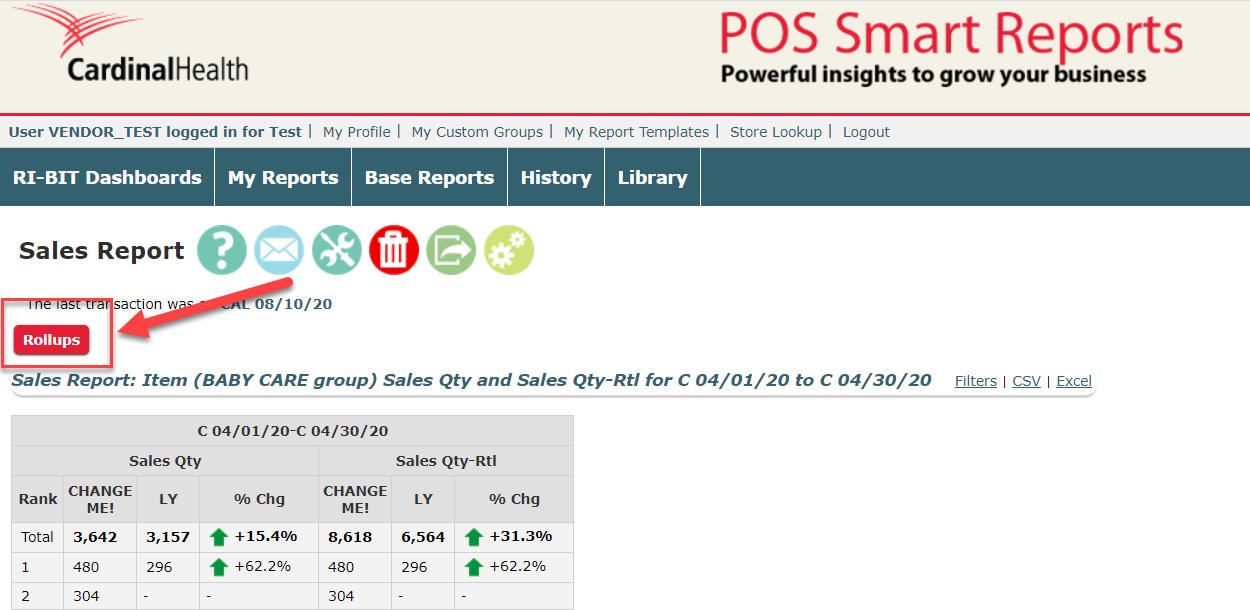This screenshot has width=1250, height=610.
Task: Open the RI-BIT Dashboards tab
Action: [107, 178]
